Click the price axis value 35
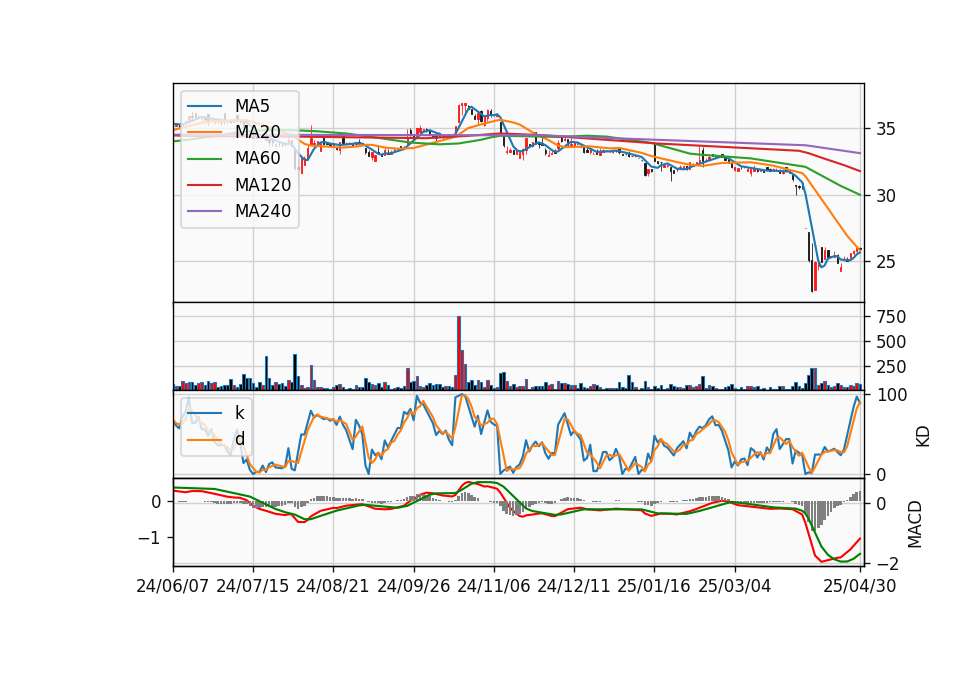The width and height of the screenshot is (960, 690). (x=886, y=129)
